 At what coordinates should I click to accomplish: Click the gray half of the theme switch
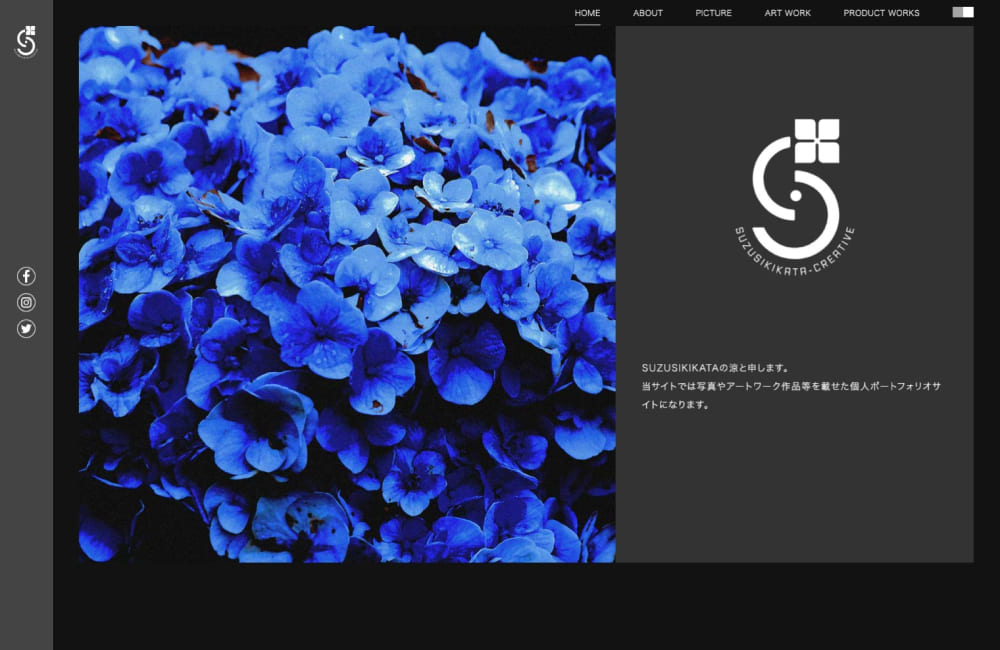coord(957,12)
